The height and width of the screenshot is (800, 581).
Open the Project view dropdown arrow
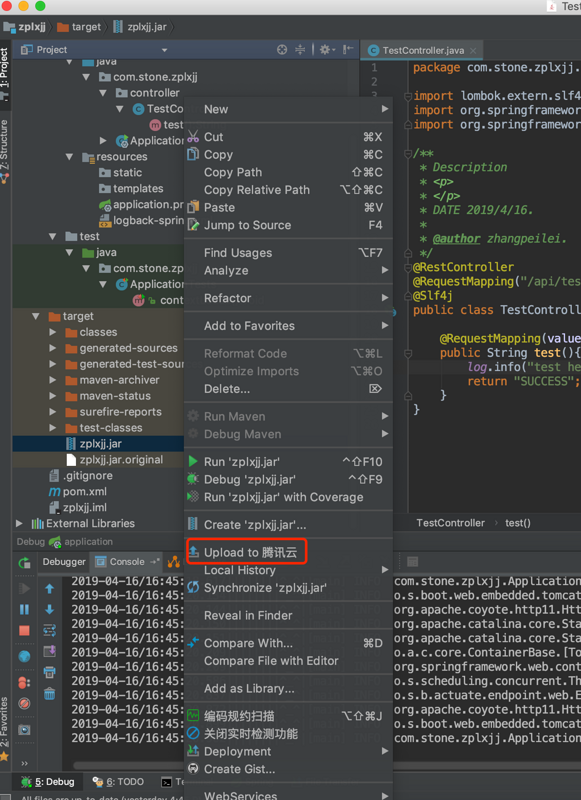(x=164, y=50)
